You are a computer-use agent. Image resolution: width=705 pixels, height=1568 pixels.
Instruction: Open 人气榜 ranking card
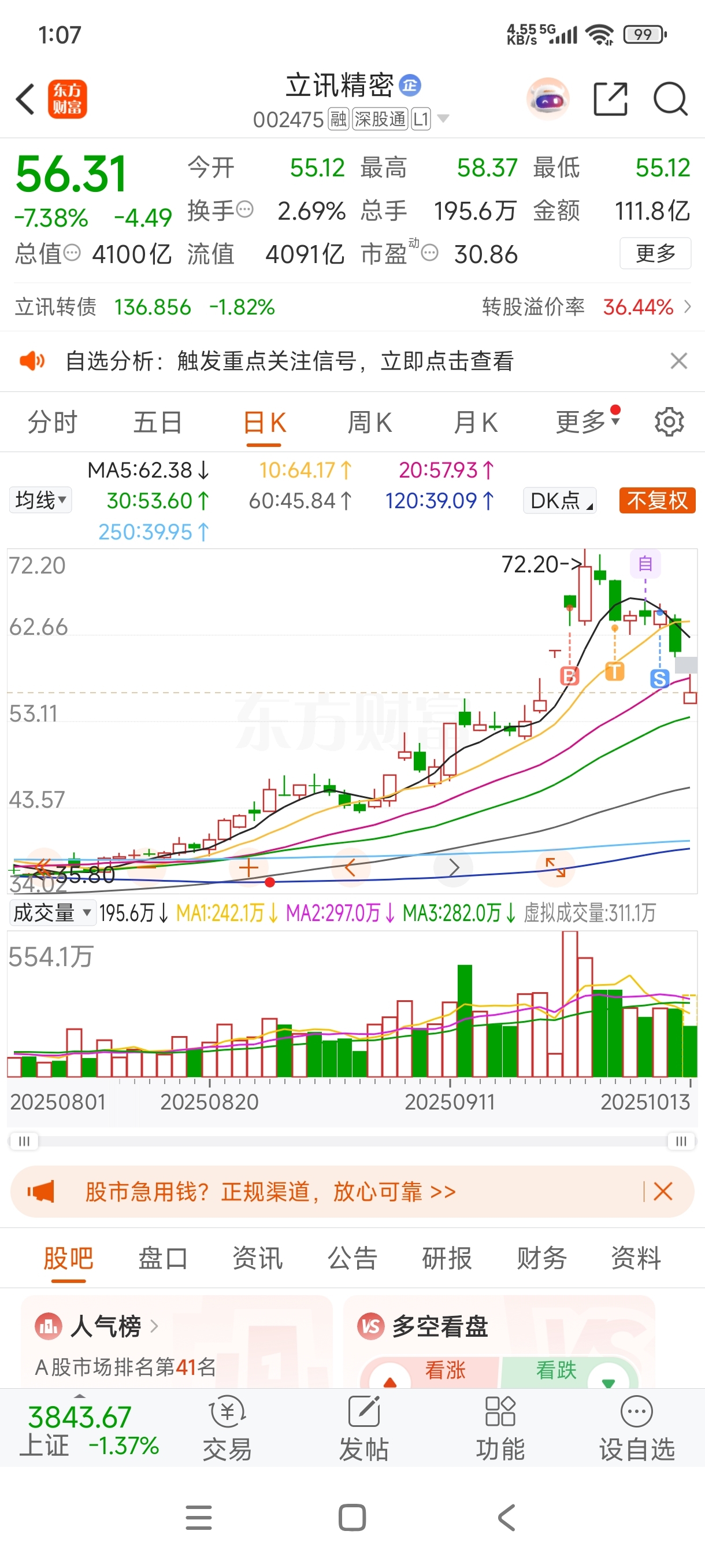click(x=176, y=1342)
